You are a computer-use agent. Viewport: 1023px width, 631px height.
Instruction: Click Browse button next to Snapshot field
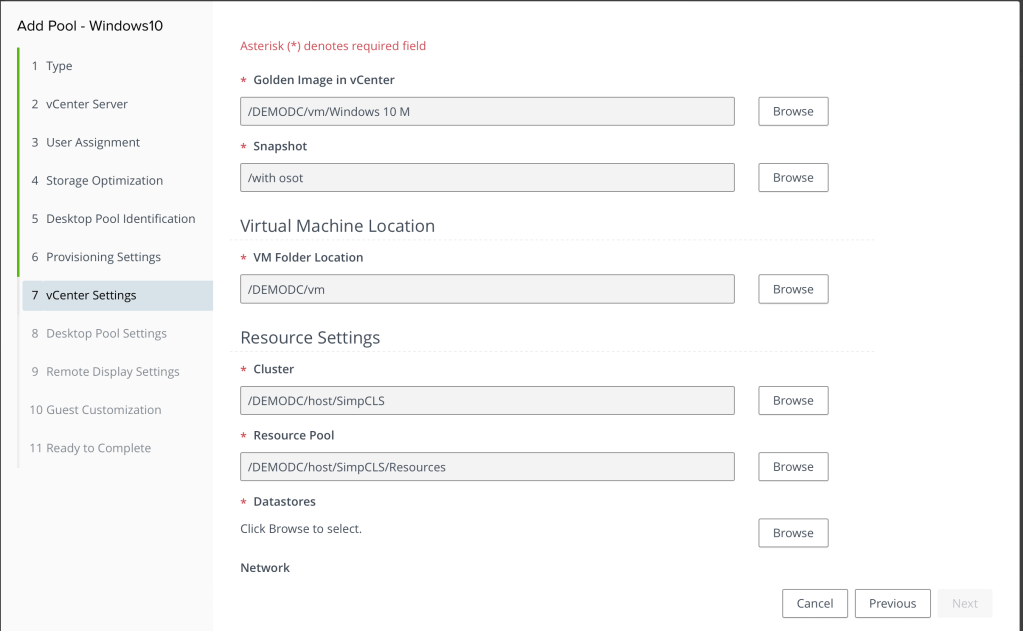[793, 177]
